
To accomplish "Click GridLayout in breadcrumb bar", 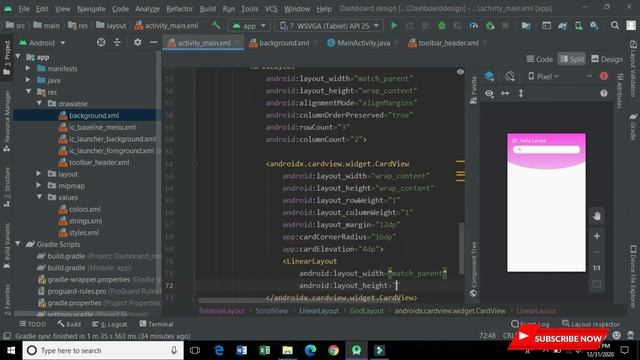I will (x=366, y=311).
